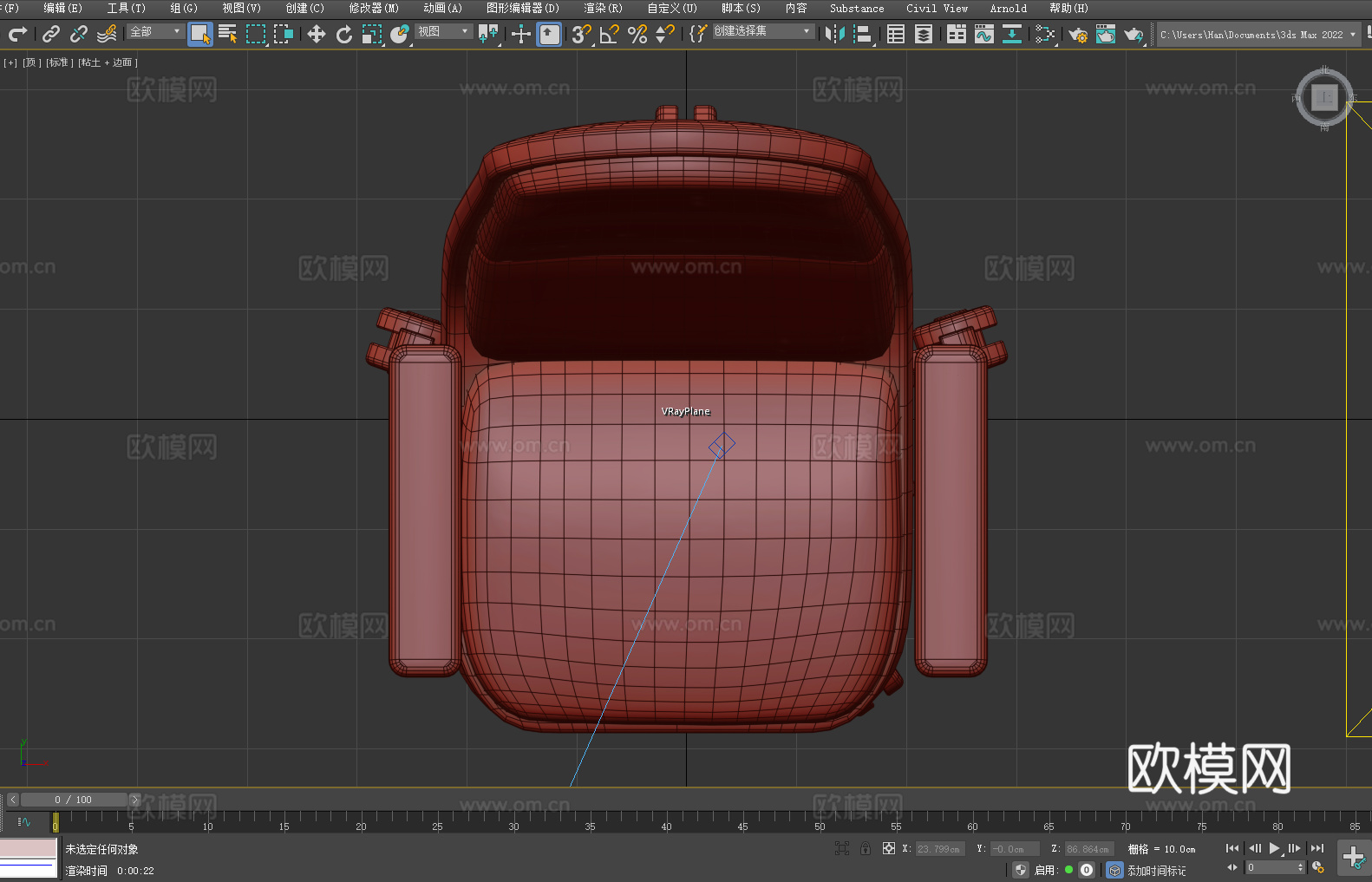Image resolution: width=1372 pixels, height=882 pixels.
Task: Select the Link objects chain icon
Action: tap(51, 34)
